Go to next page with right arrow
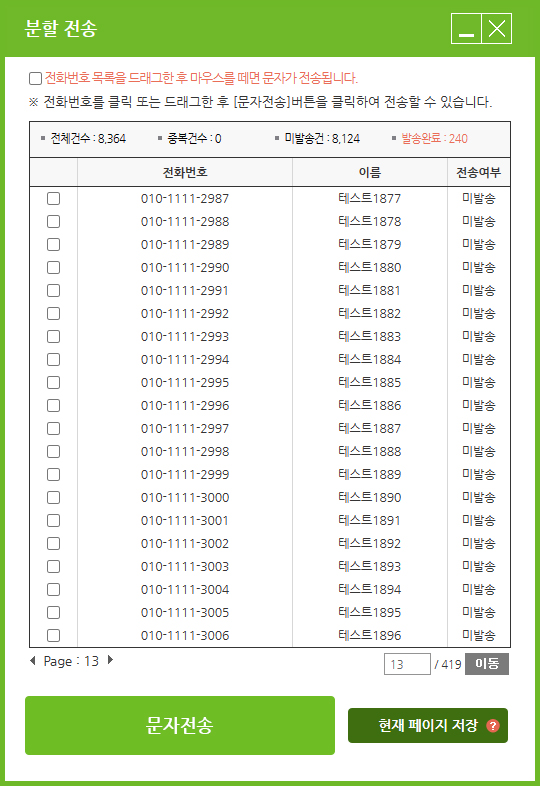Screen dimensions: 540x786 [110, 660]
